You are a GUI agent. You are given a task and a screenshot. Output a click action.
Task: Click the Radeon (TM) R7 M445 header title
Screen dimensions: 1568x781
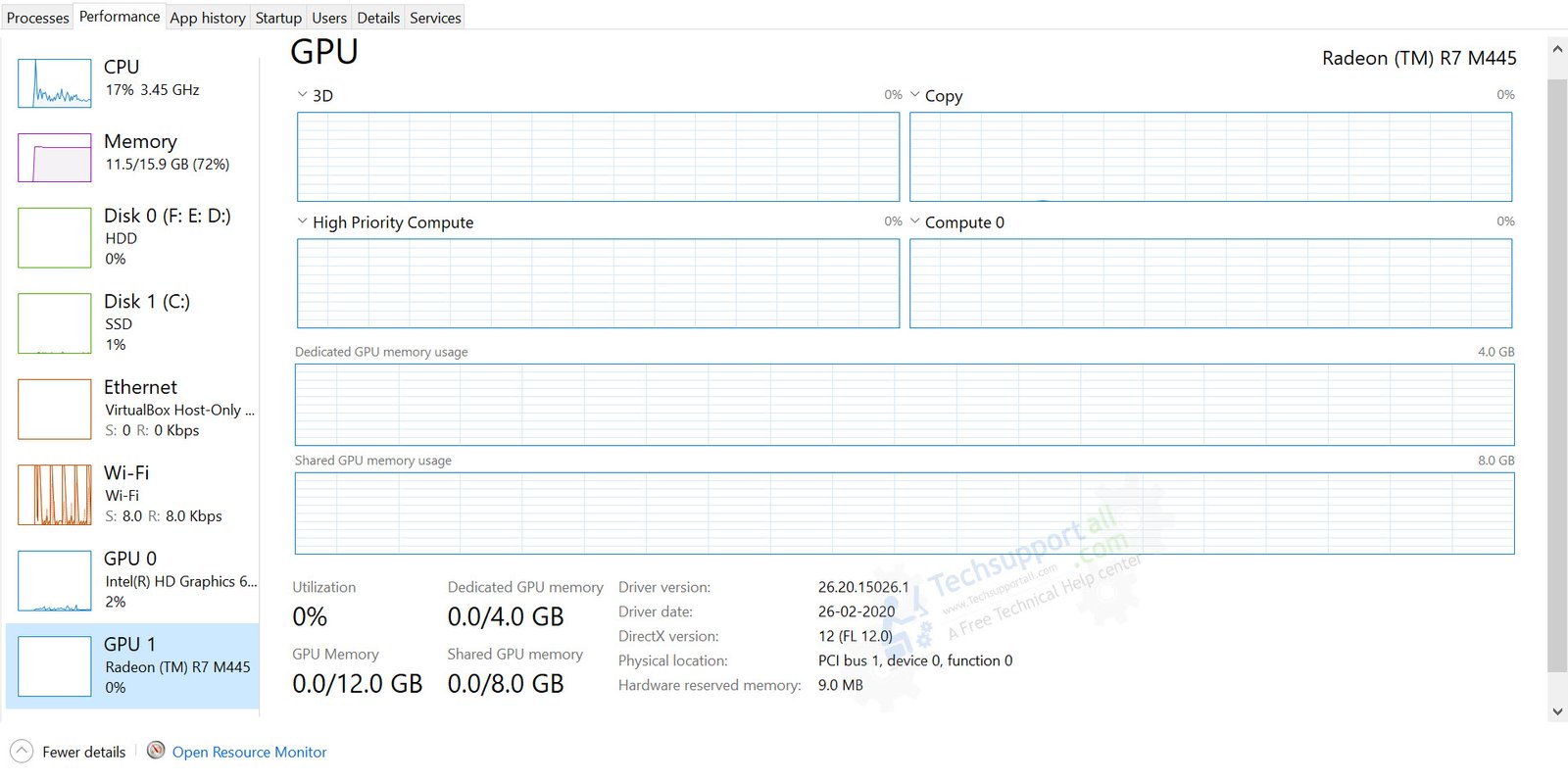pyautogui.click(x=1419, y=58)
